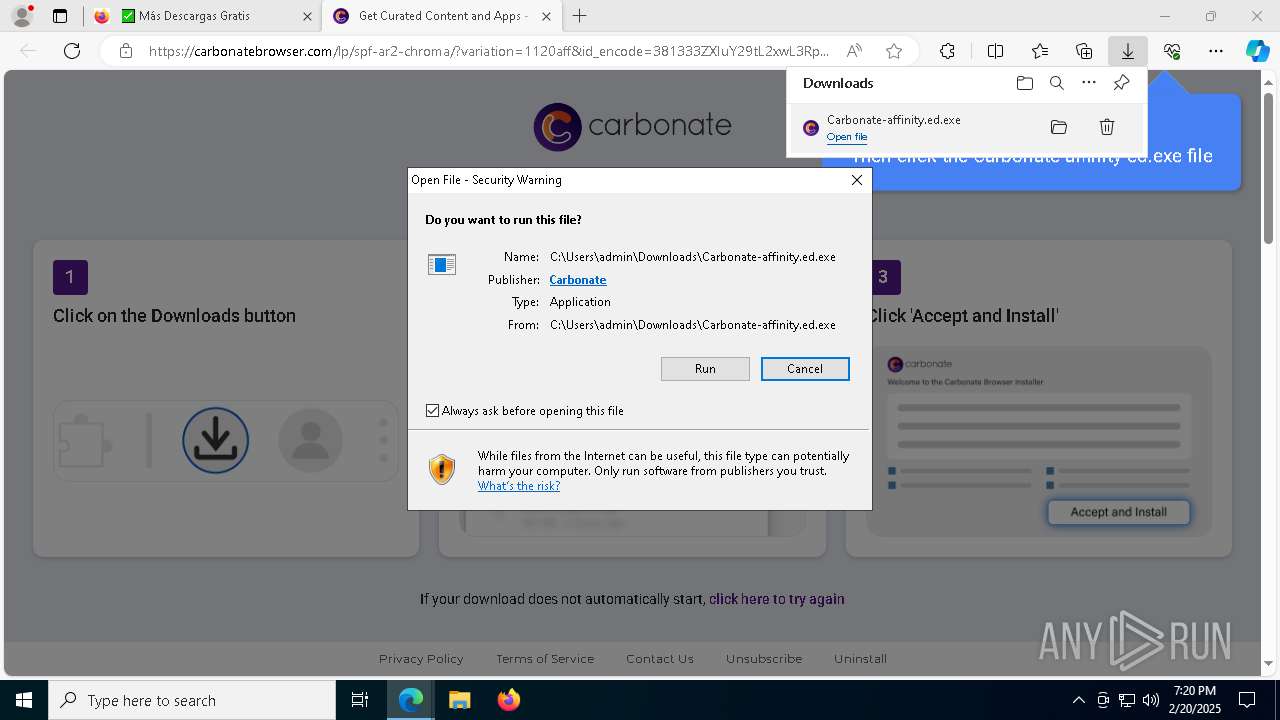Close the Get Curated Content tab

(546, 16)
